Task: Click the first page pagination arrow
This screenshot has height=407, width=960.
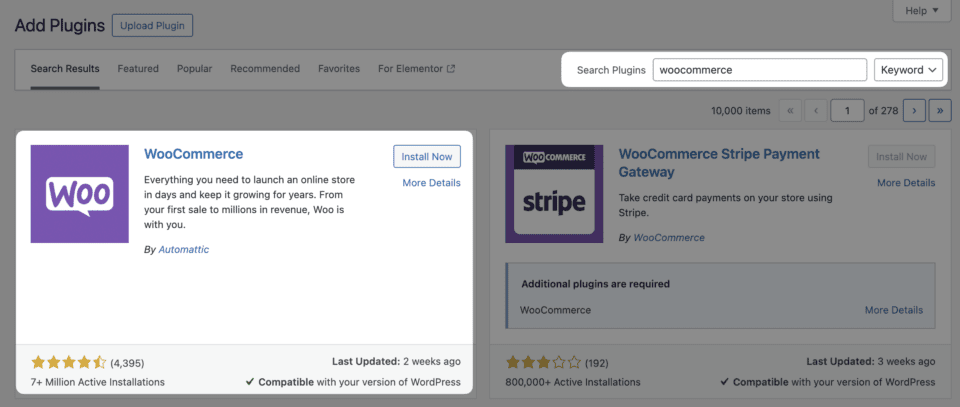Action: [791, 110]
